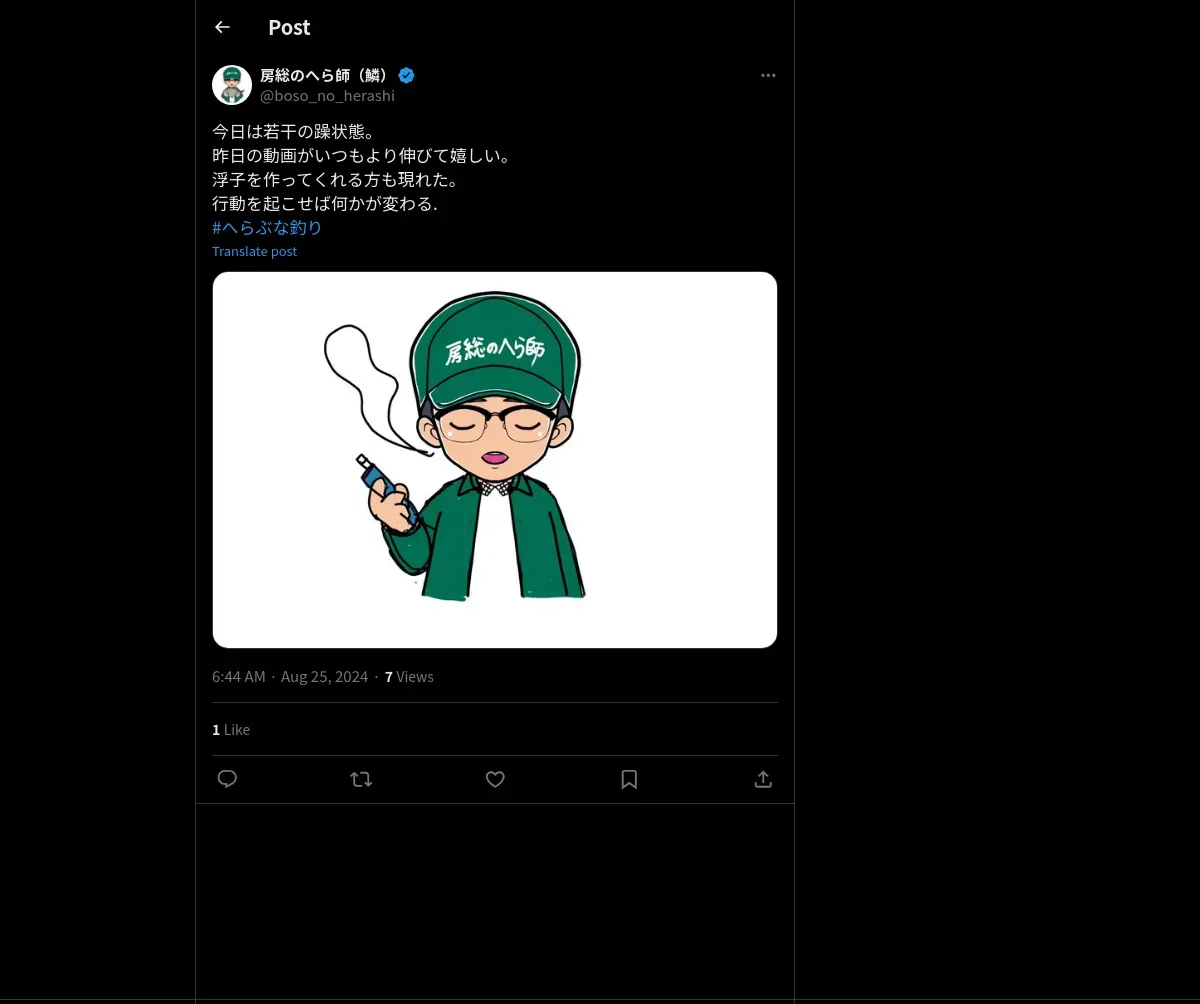This screenshot has height=1004, width=1200.
Task: Open the share post icon
Action: coord(763,779)
